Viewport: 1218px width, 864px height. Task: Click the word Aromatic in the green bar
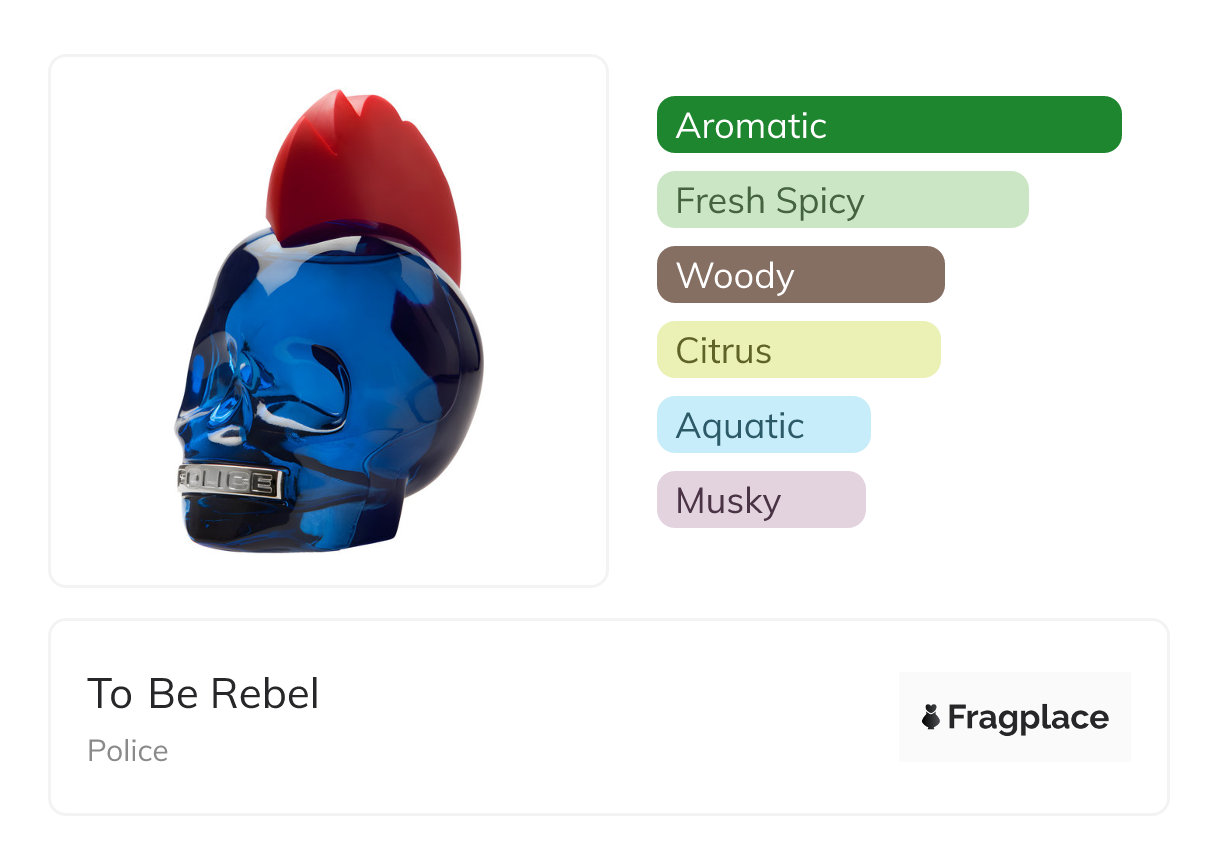click(751, 126)
